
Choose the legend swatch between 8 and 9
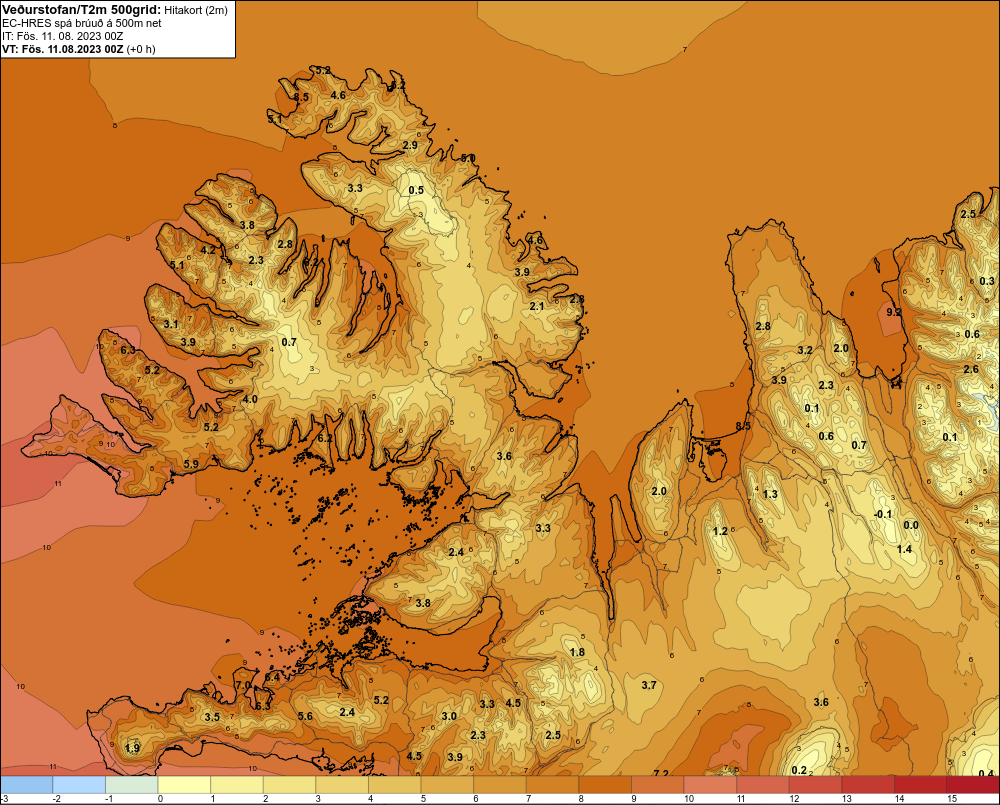(x=605, y=784)
